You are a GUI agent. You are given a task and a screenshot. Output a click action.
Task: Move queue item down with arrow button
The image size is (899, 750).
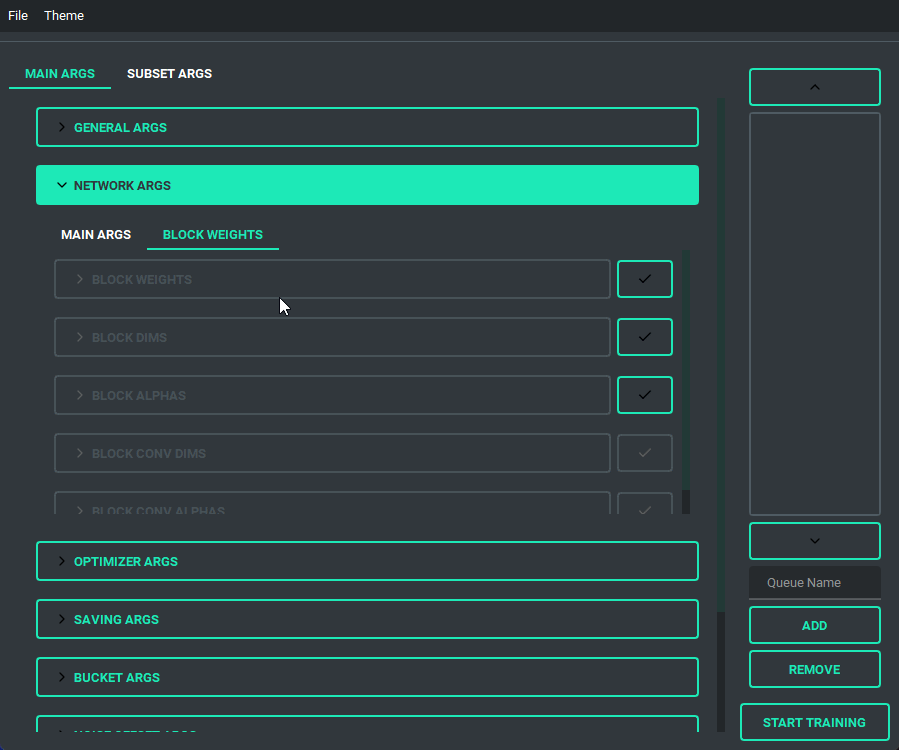(x=815, y=541)
